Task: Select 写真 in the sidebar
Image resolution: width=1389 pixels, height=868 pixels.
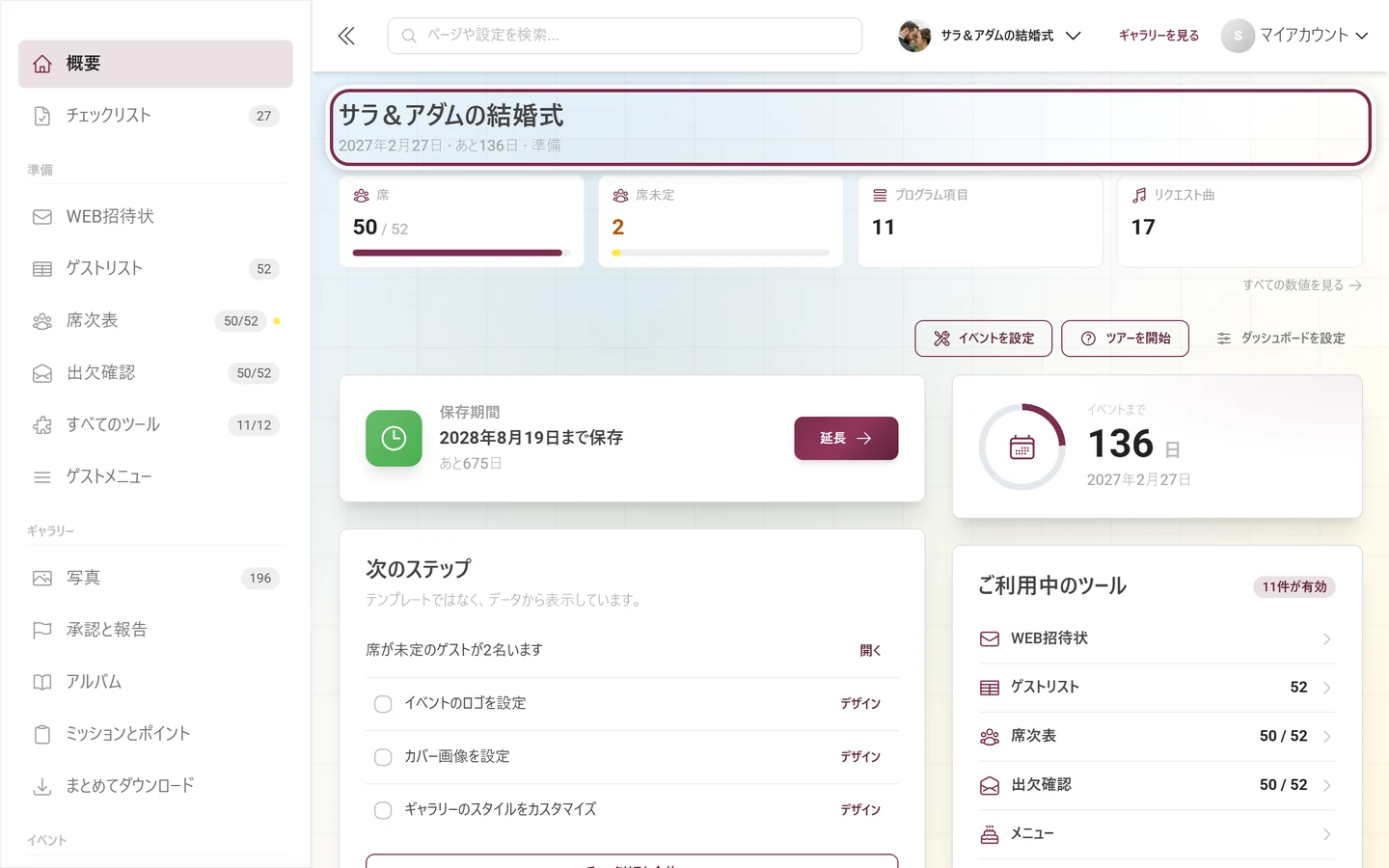Action: pyautogui.click(x=155, y=579)
